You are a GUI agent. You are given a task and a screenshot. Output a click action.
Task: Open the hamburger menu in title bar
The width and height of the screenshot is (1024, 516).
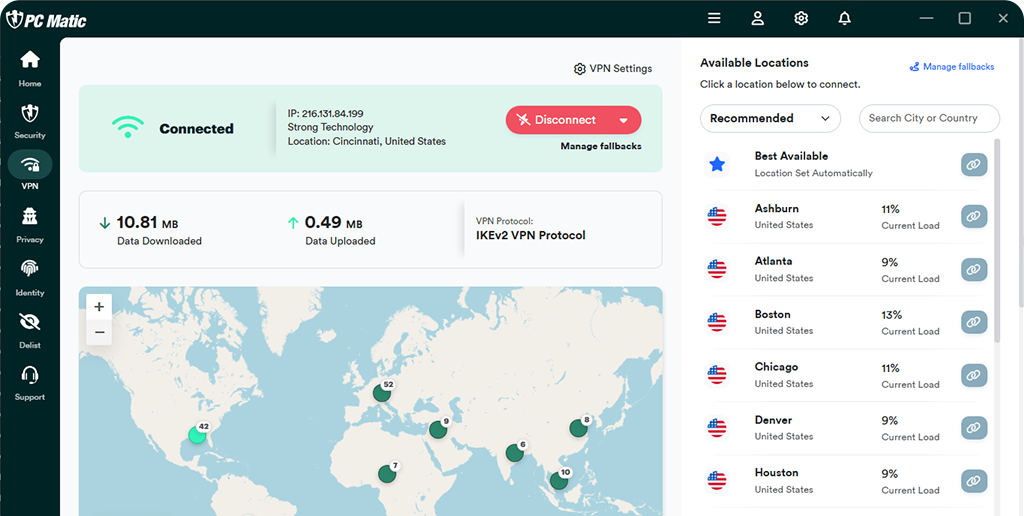(714, 18)
